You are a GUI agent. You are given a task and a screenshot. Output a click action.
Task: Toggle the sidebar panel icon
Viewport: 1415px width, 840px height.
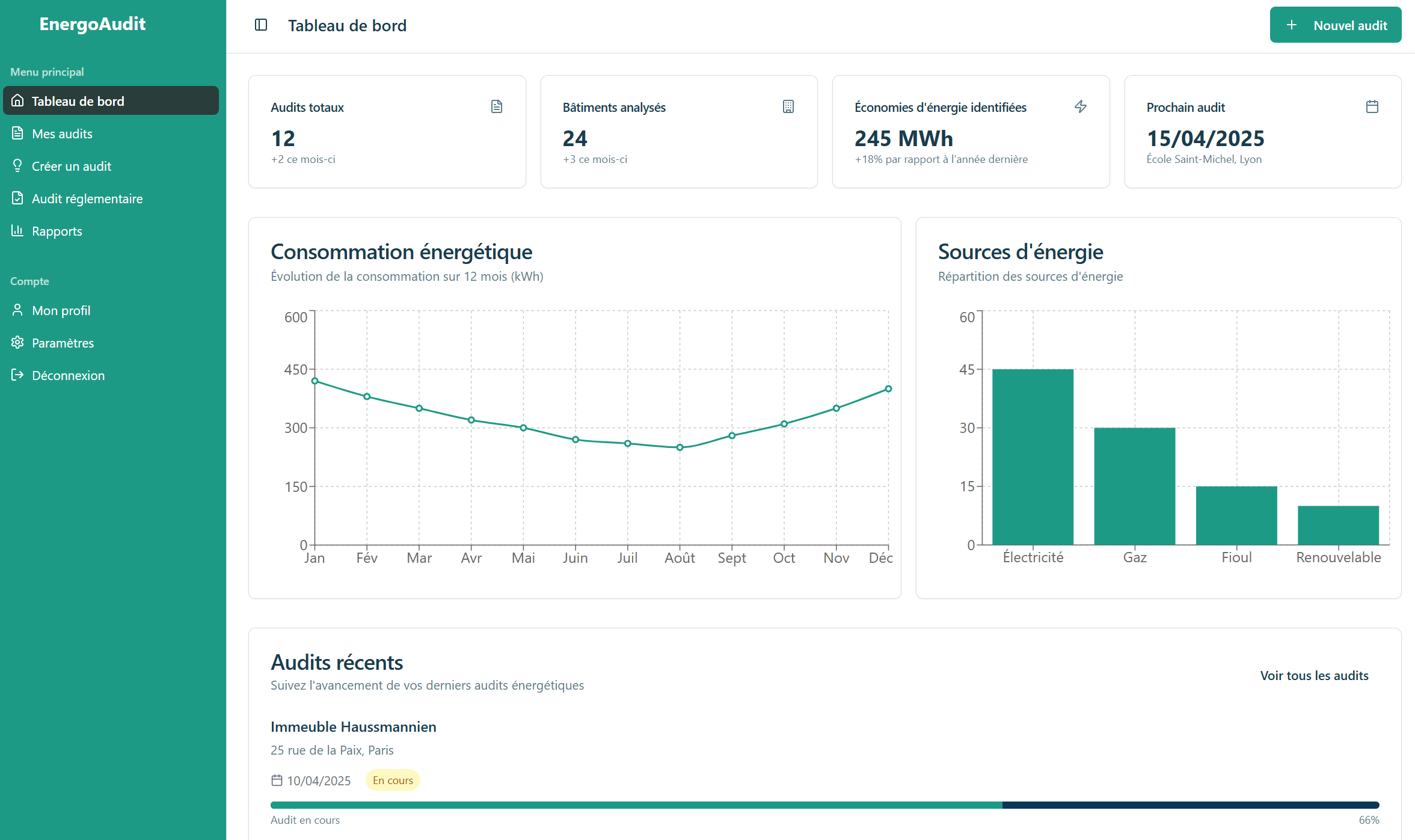pos(261,25)
